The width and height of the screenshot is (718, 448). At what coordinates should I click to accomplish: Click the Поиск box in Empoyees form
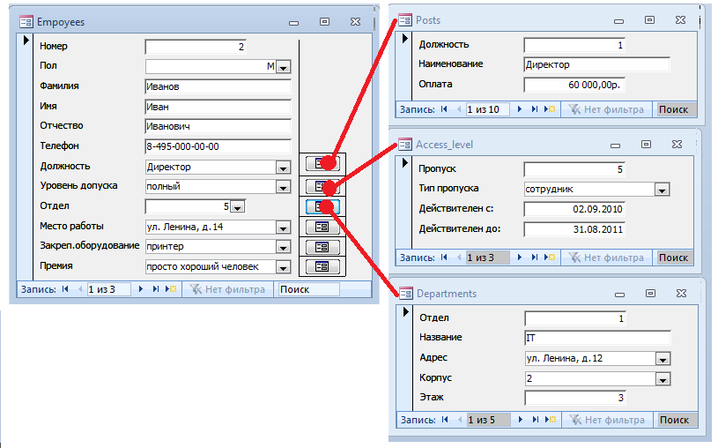point(308,289)
